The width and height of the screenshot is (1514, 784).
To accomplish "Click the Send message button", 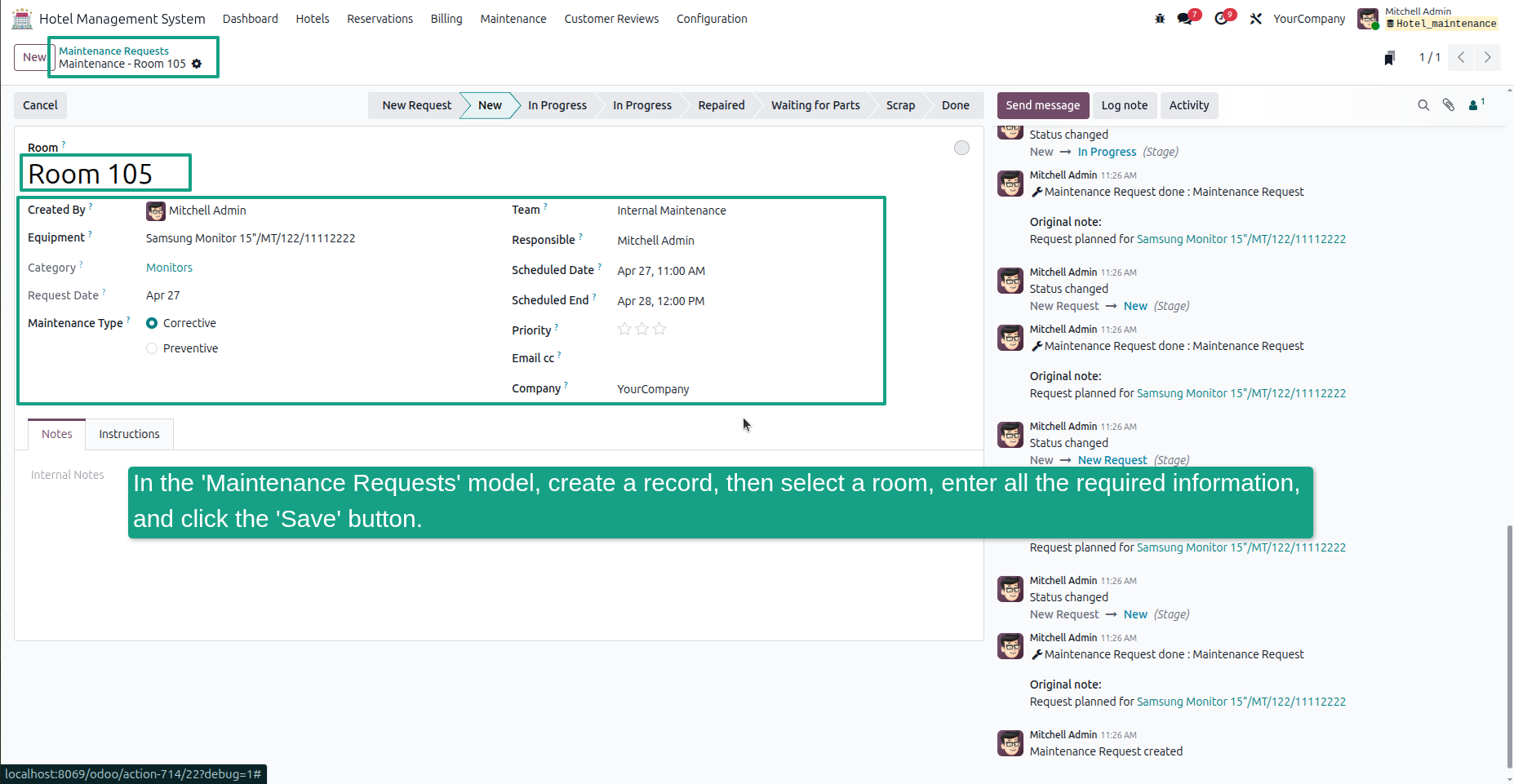I will tap(1043, 105).
